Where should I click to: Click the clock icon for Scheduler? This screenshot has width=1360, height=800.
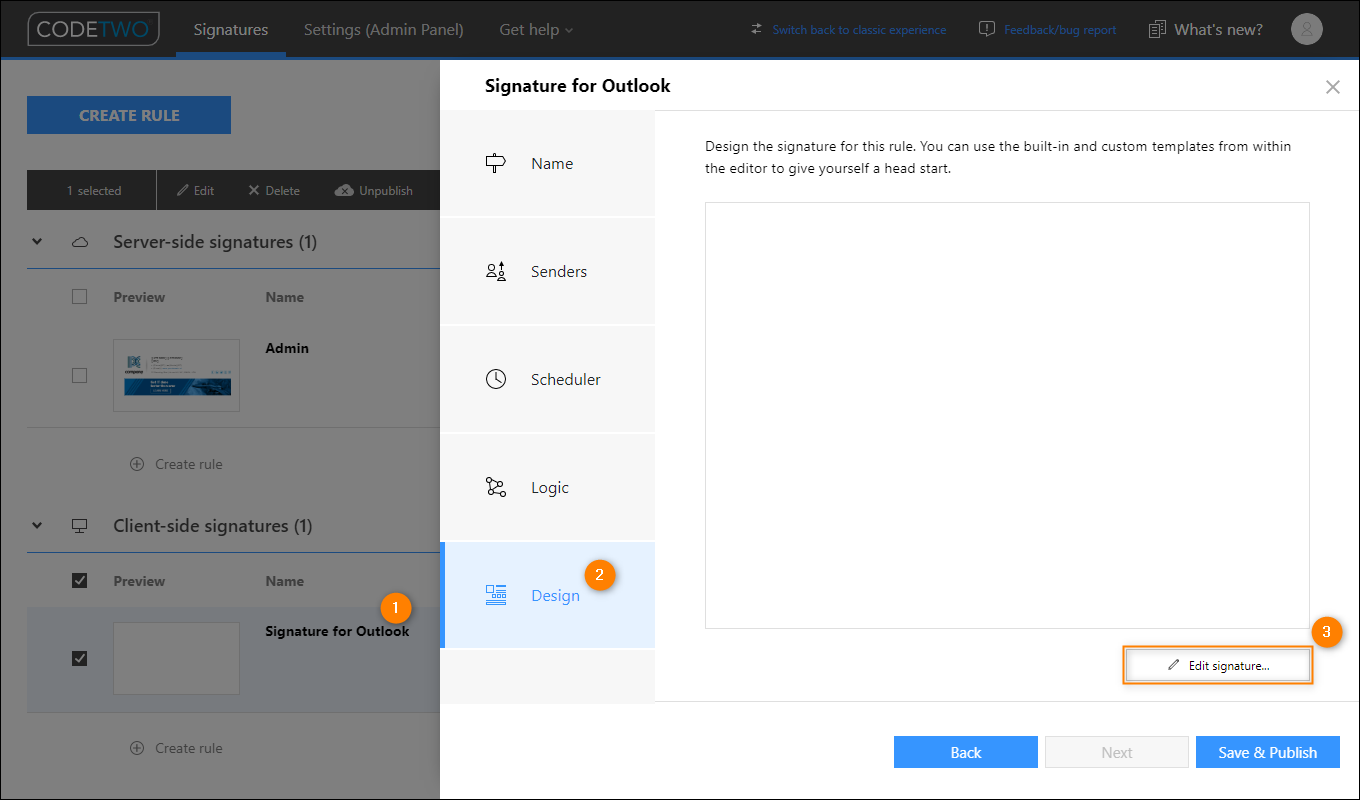coord(496,379)
